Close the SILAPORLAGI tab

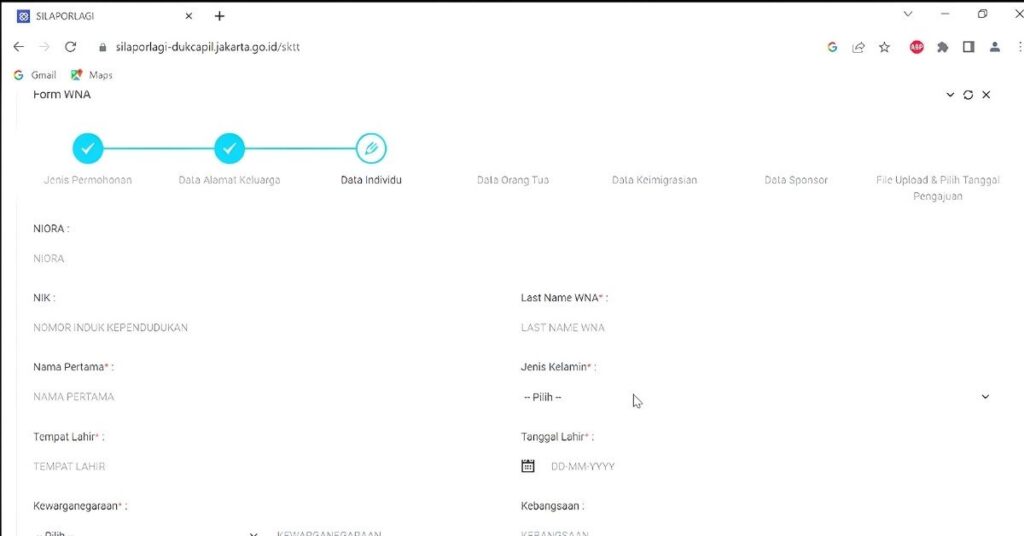[x=189, y=16]
